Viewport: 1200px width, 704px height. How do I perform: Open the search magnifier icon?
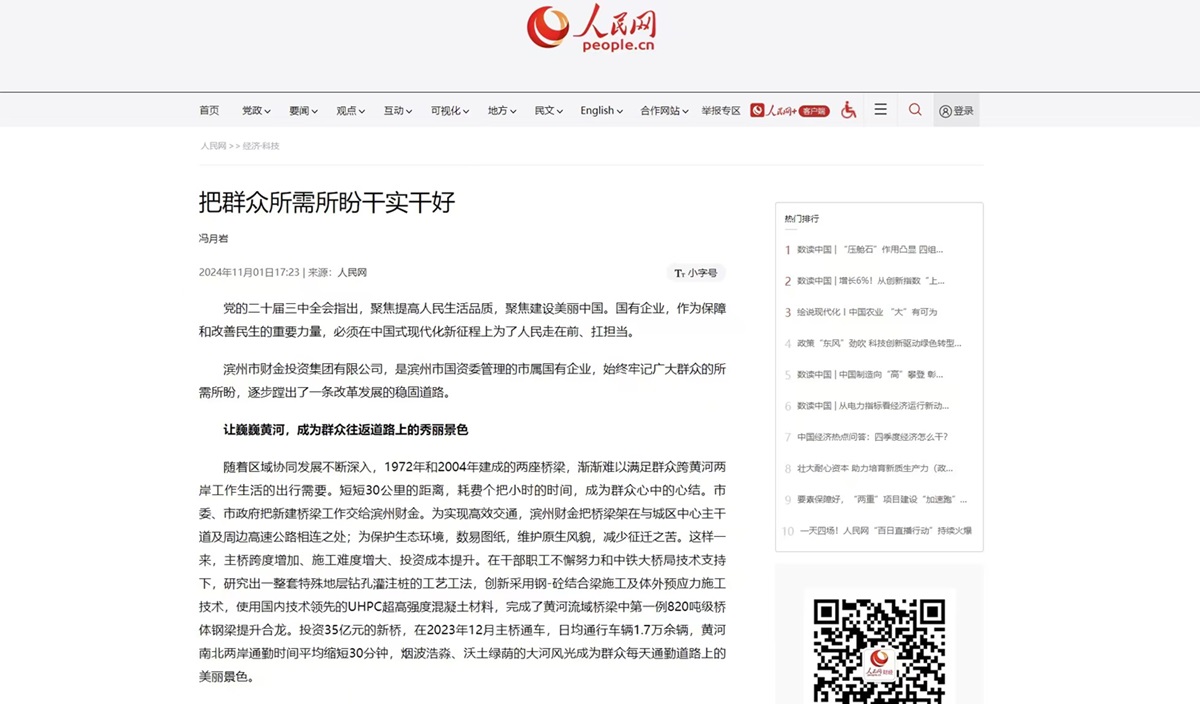pos(915,110)
